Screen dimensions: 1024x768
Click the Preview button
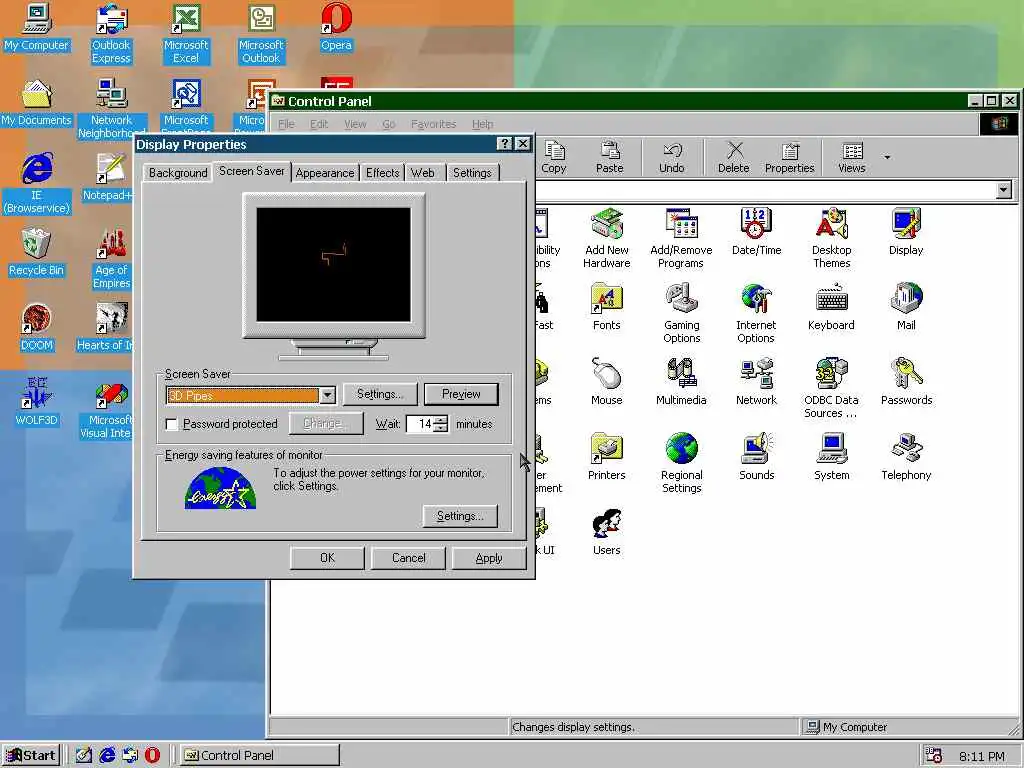click(461, 394)
